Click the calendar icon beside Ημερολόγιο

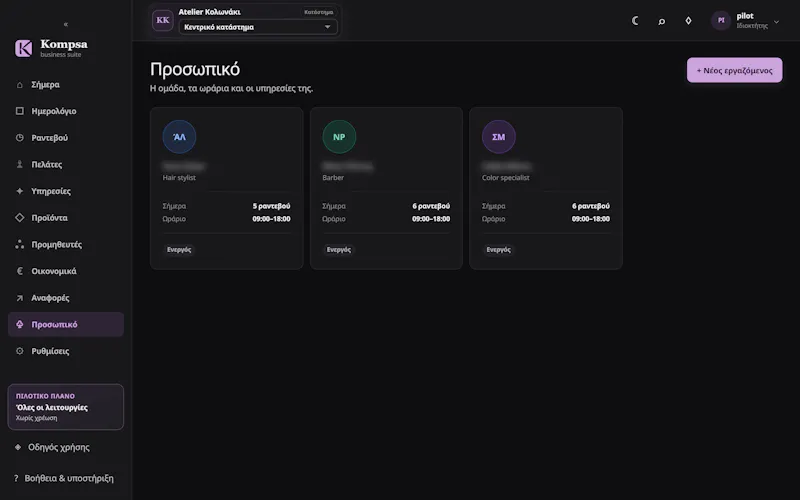pos(19,111)
